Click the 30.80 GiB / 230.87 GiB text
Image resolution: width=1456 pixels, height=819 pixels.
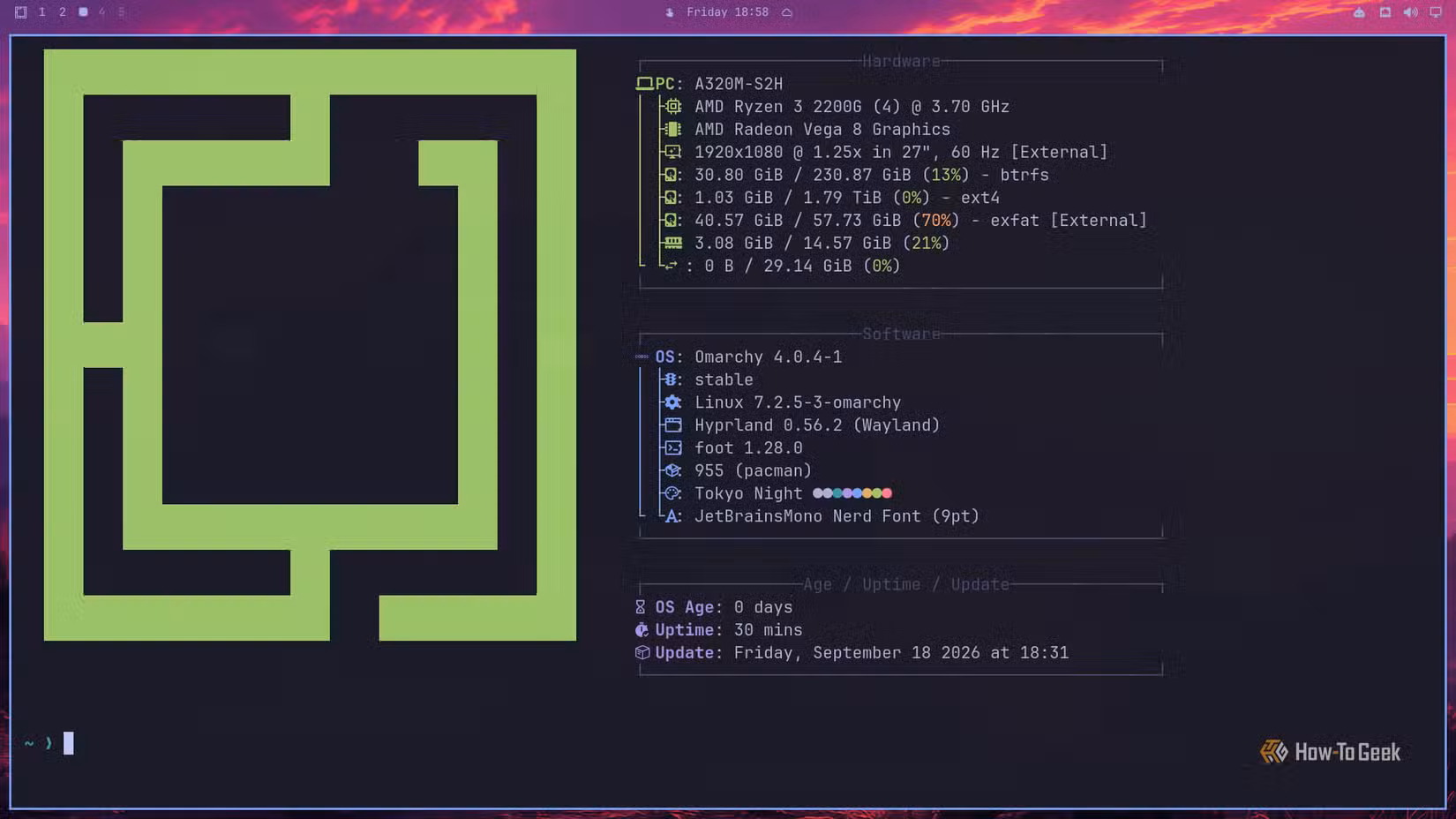pos(803,175)
